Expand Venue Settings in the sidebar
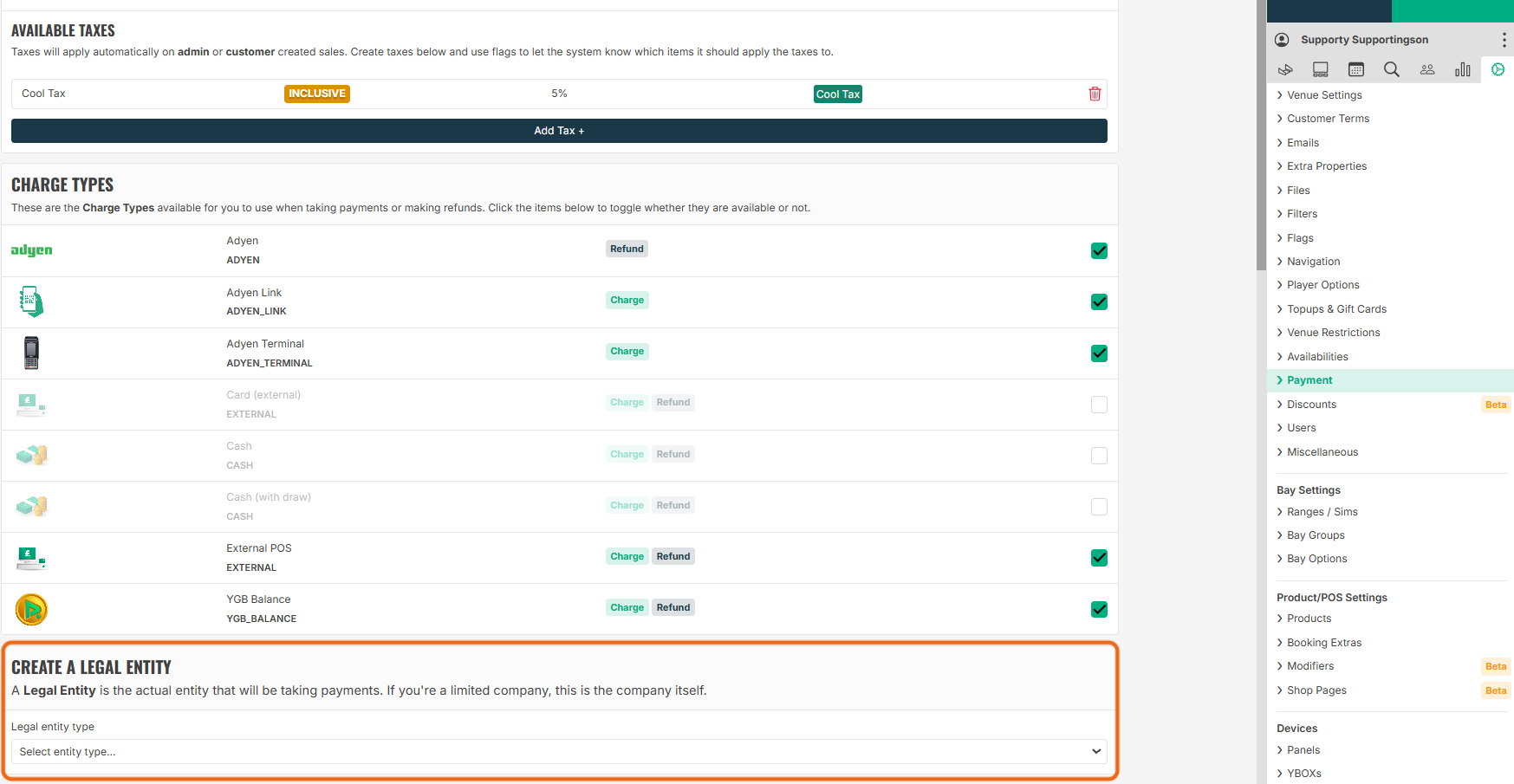The image size is (1514, 784). point(1324,95)
